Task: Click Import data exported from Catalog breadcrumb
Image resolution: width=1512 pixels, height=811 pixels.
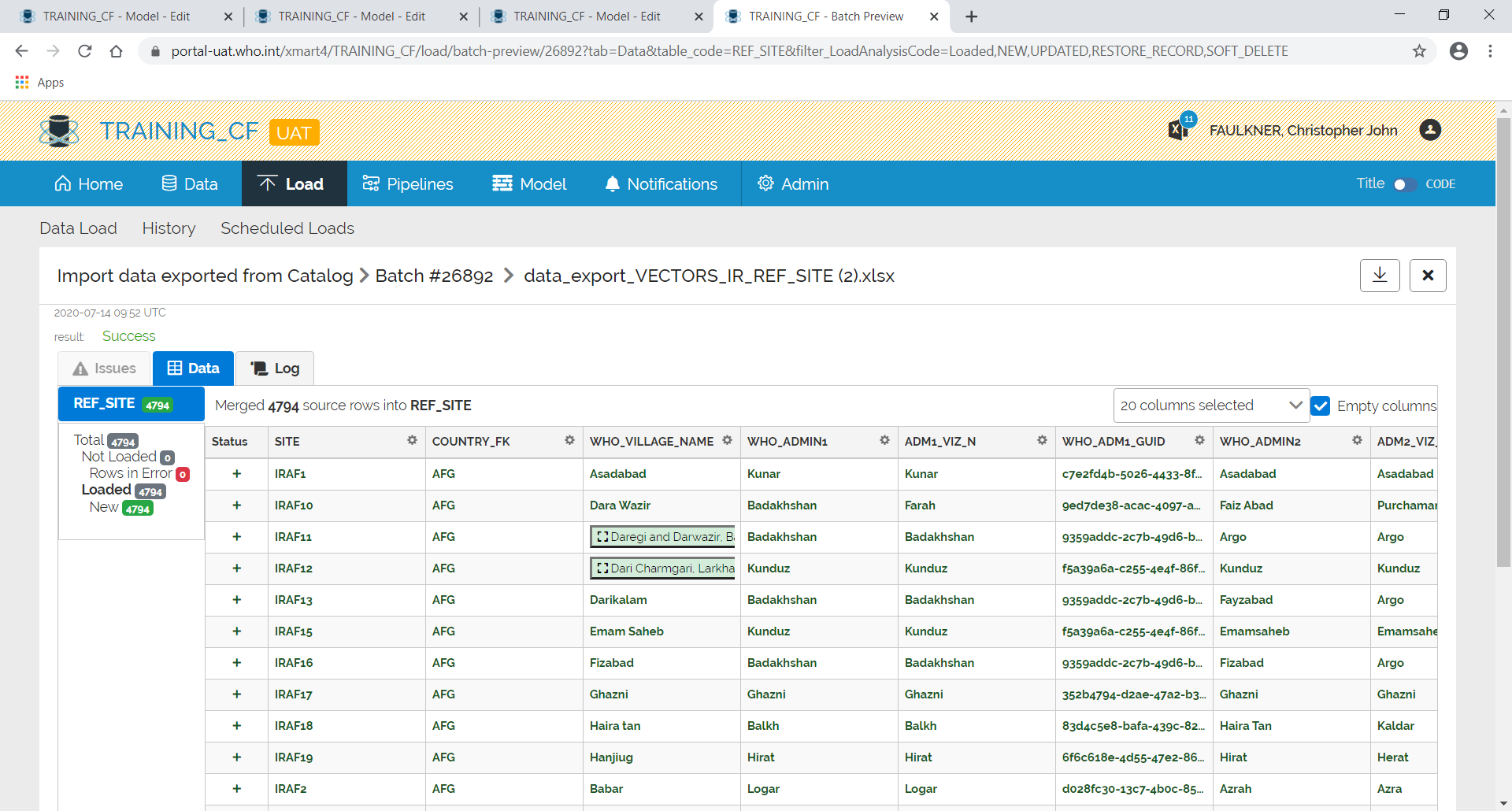Action: click(205, 276)
